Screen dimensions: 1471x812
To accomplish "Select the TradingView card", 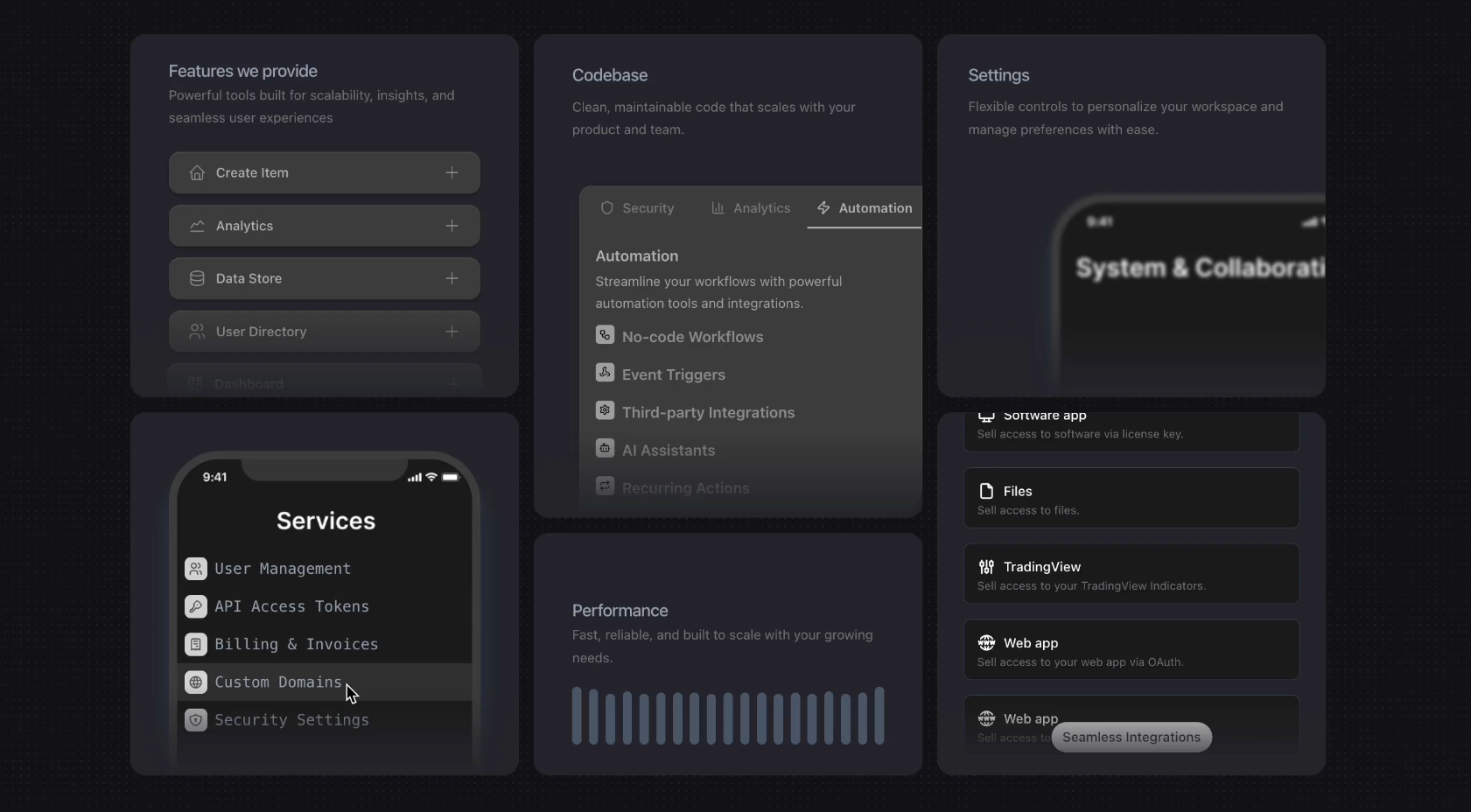I will (1131, 574).
